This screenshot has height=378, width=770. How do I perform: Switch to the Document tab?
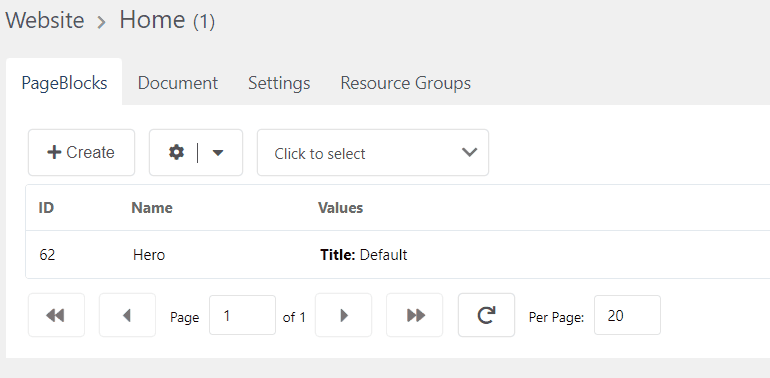(178, 83)
